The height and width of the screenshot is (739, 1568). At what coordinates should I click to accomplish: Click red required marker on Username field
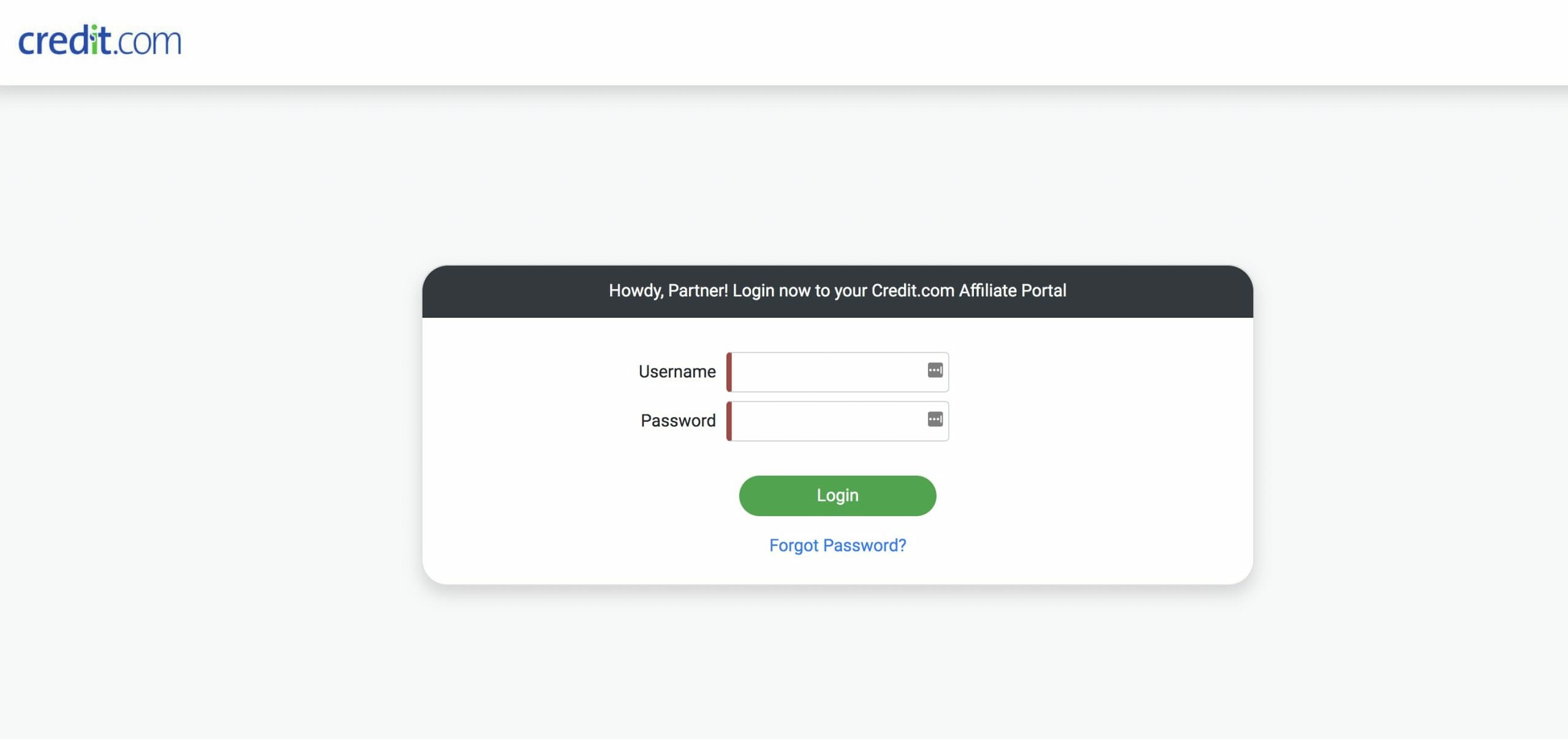(729, 372)
